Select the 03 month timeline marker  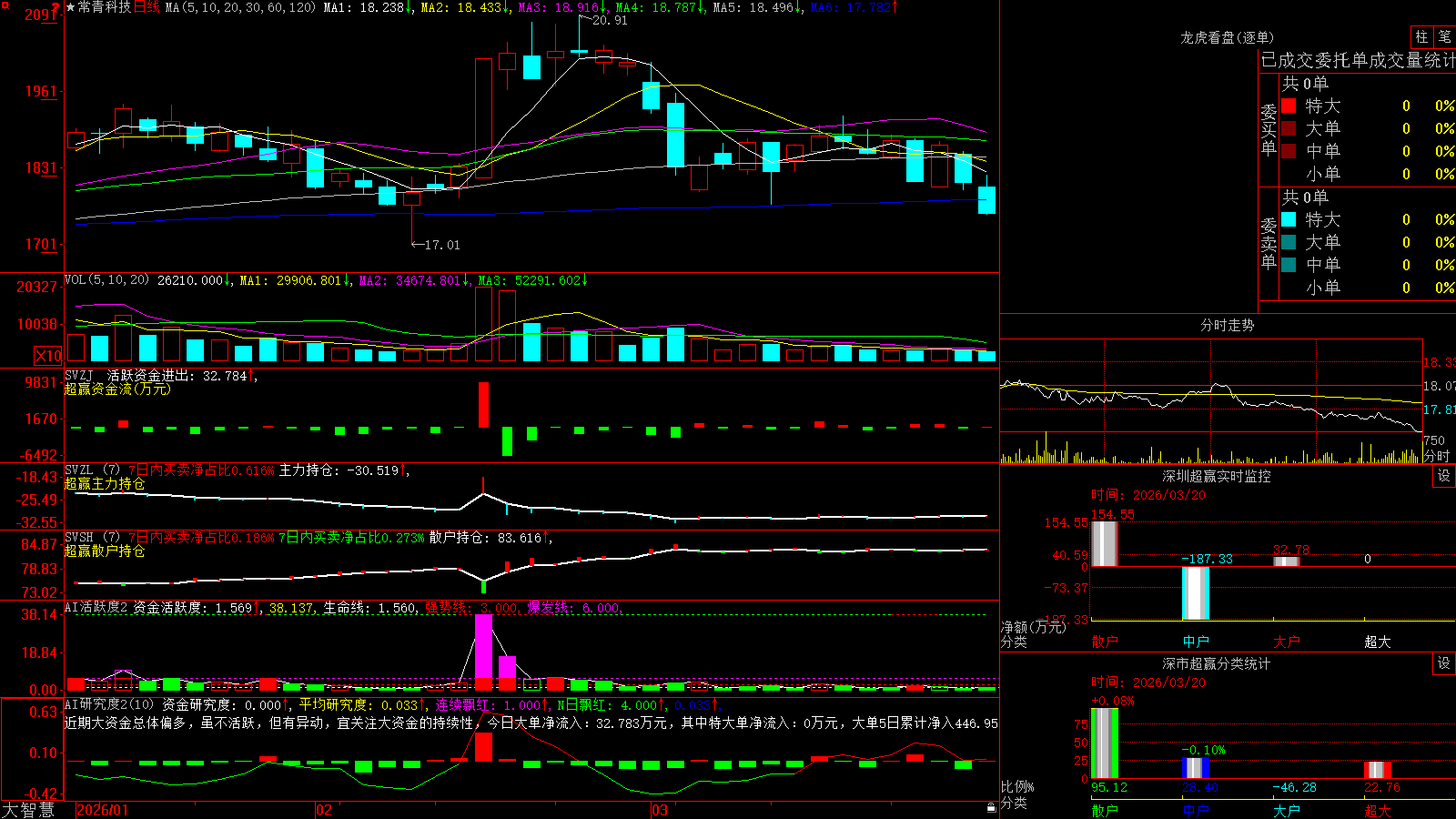pyautogui.click(x=660, y=810)
